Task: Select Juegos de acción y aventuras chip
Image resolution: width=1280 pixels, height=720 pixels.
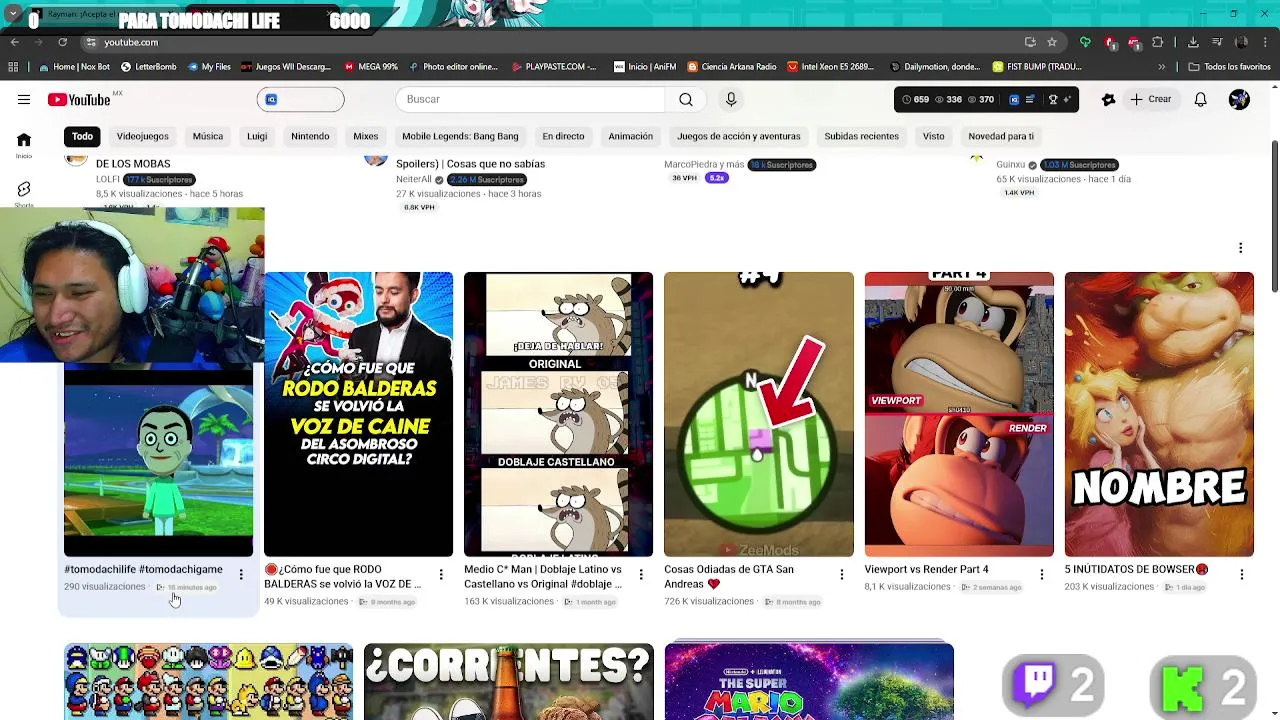Action: pyautogui.click(x=738, y=136)
